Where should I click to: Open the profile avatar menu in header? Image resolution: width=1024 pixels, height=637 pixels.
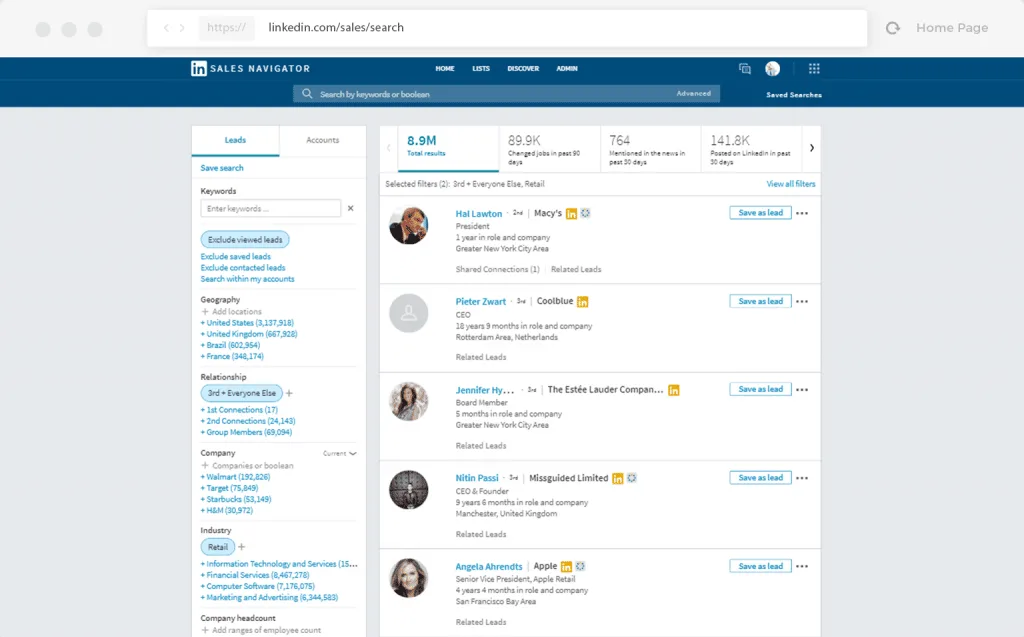point(773,69)
